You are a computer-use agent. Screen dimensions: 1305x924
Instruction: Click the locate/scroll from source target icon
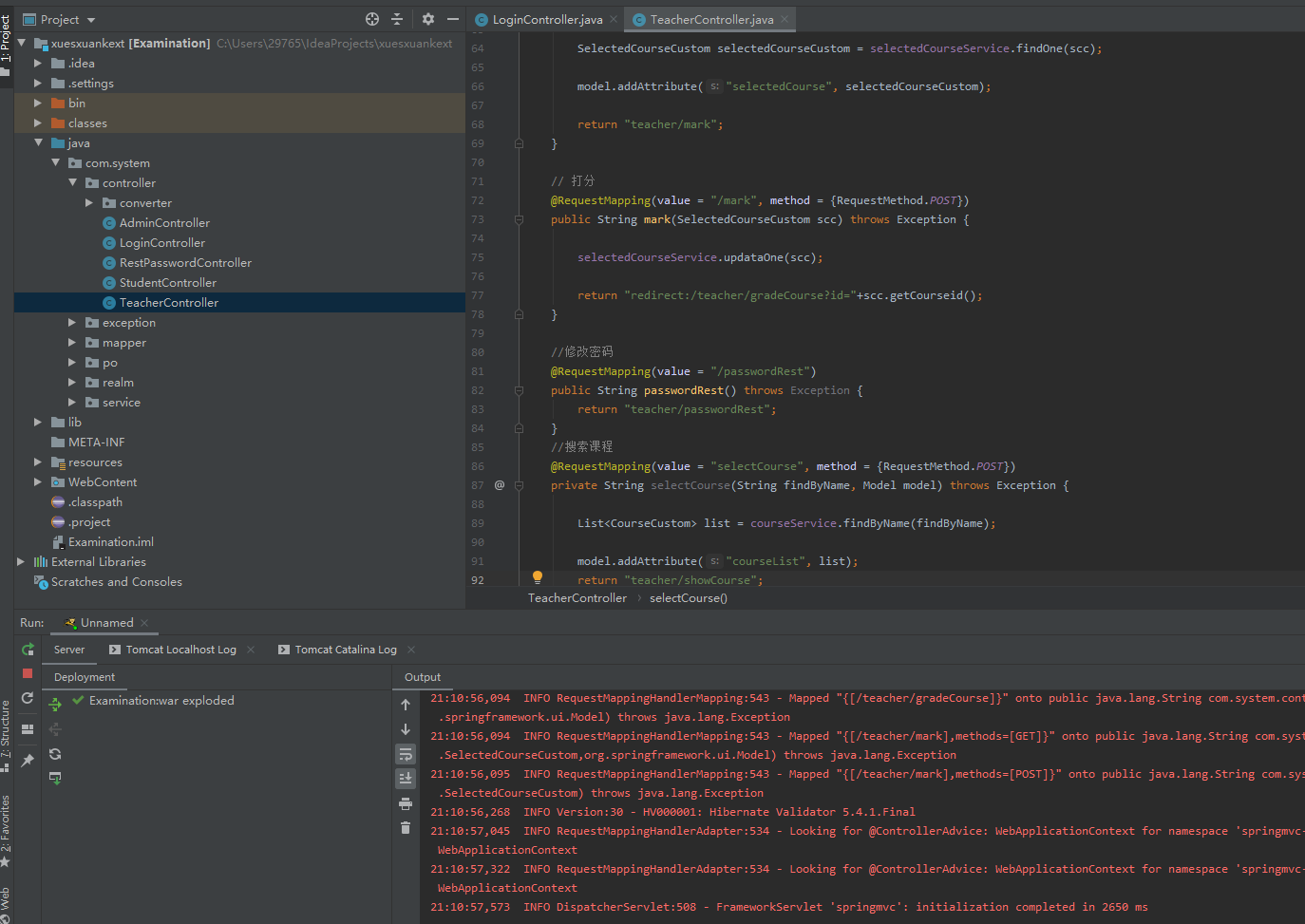click(372, 19)
